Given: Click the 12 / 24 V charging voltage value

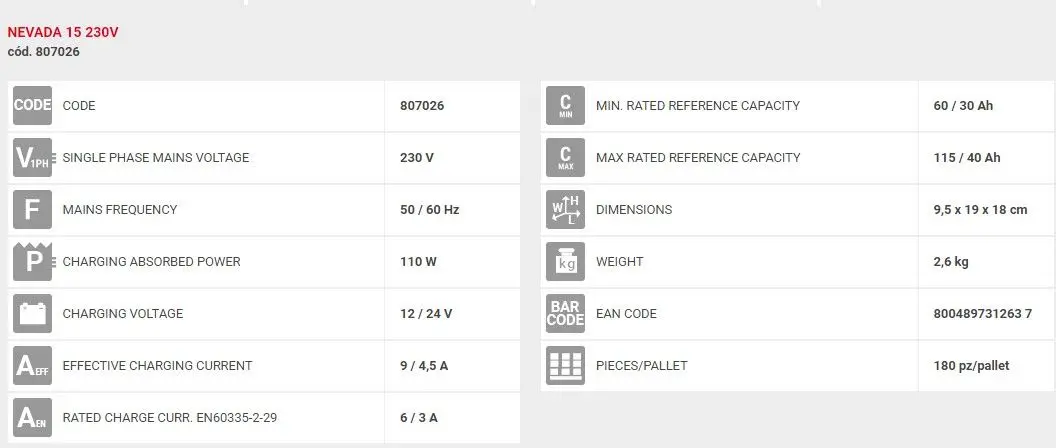Looking at the screenshot, I should [x=426, y=313].
